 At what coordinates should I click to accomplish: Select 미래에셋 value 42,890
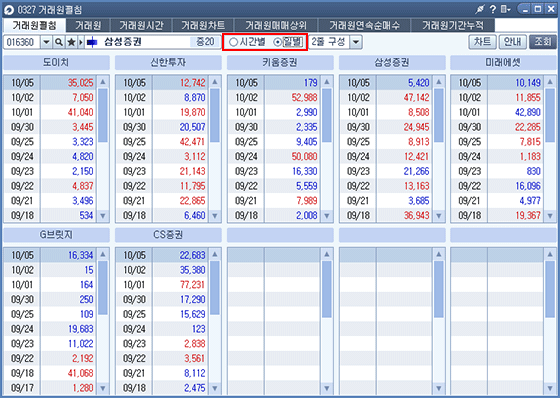(x=528, y=112)
